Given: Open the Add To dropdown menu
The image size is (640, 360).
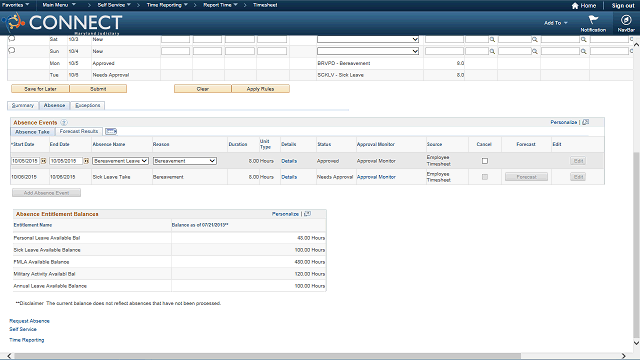Looking at the screenshot, I should [556, 23].
